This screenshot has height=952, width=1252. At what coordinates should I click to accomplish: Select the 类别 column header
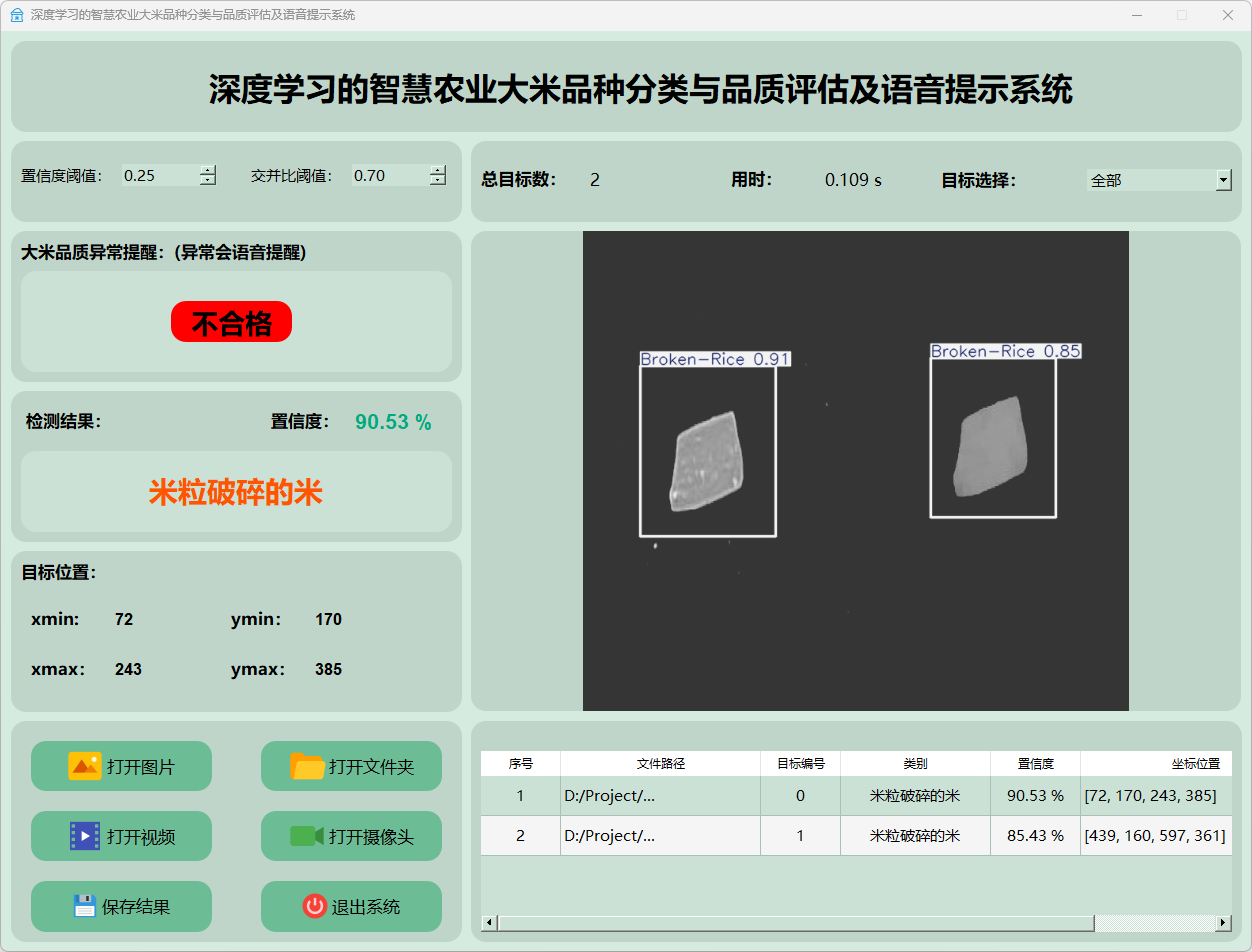(x=914, y=763)
